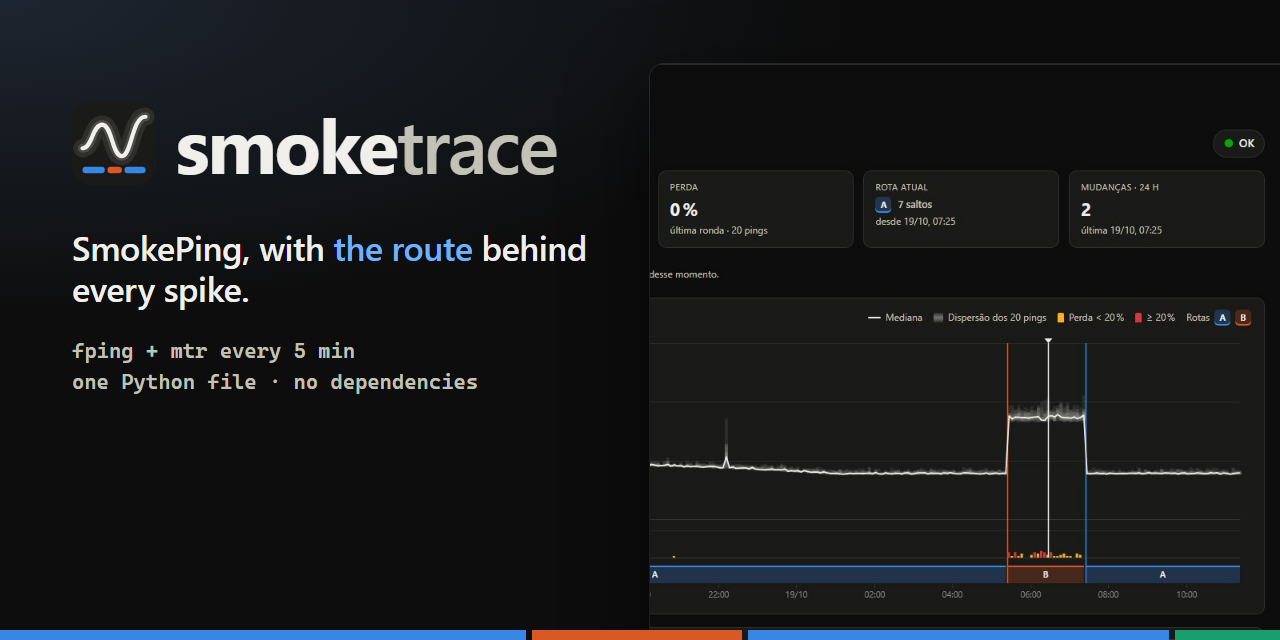Click 'última 19/10, 07:25' text
Screen dimensions: 1280x640
tap(1121, 231)
